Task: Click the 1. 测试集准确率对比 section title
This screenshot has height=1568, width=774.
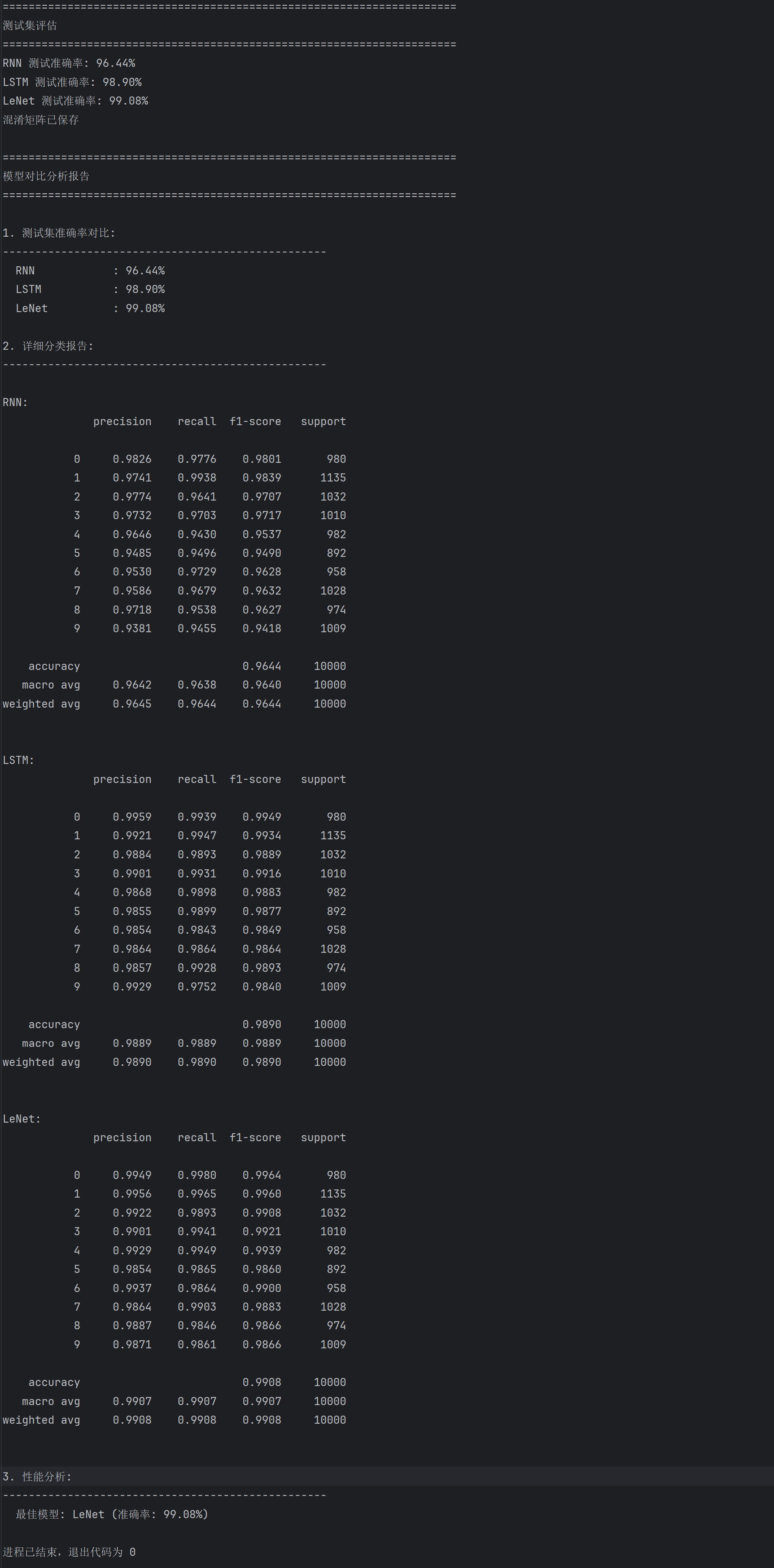Action: (x=59, y=233)
